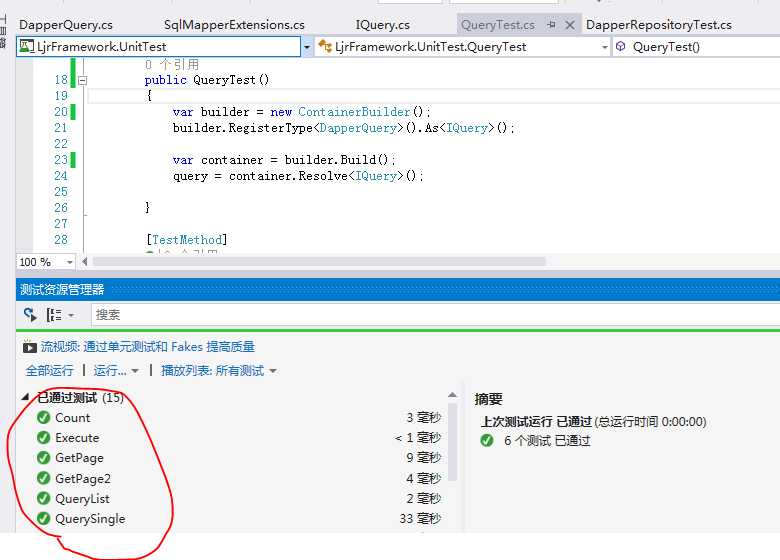Click the last test run passed summary line
780x560 pixels.
593,422
